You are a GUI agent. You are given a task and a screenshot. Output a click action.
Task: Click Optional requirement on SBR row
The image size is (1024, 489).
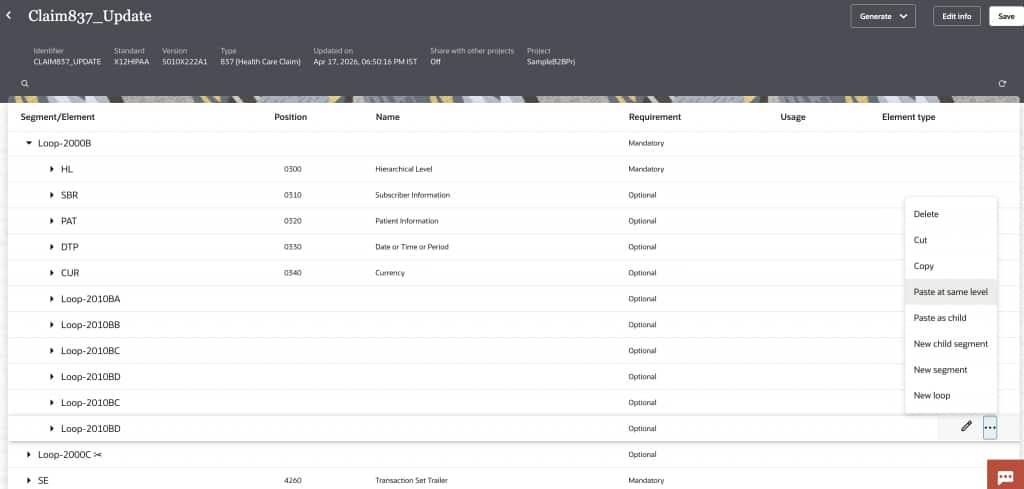(642, 195)
